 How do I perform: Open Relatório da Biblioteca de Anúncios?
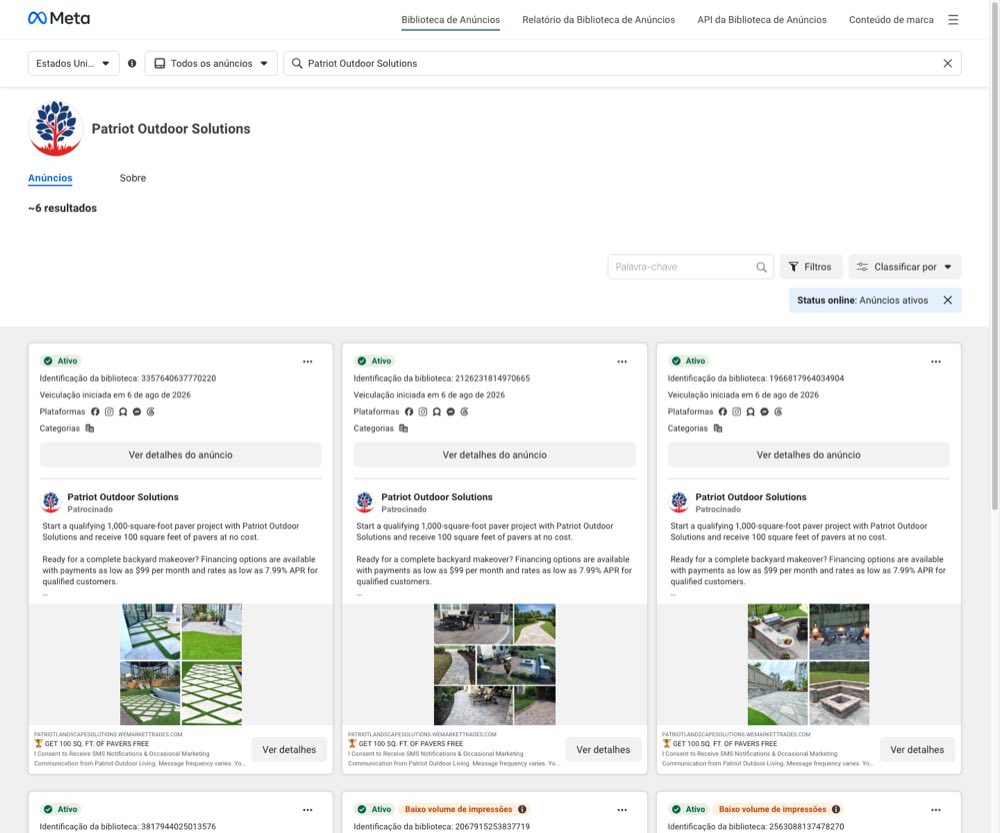(598, 20)
